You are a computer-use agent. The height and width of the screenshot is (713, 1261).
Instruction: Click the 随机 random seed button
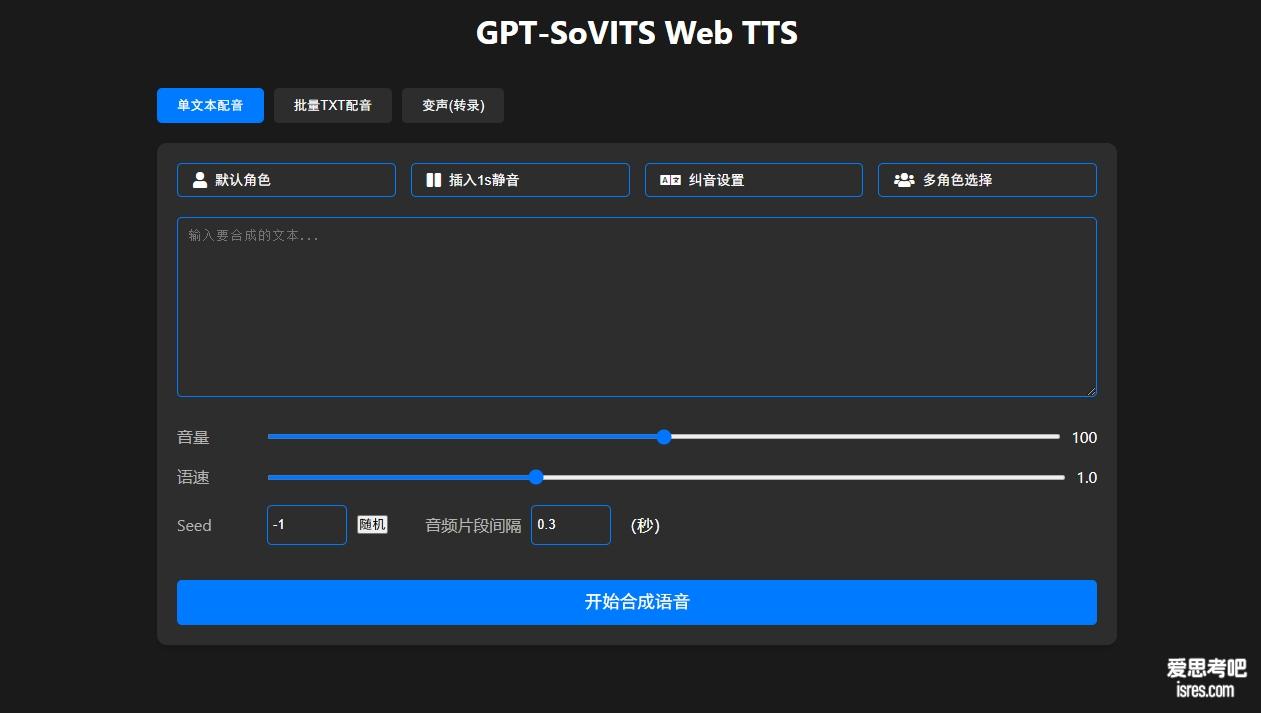pyautogui.click(x=372, y=525)
